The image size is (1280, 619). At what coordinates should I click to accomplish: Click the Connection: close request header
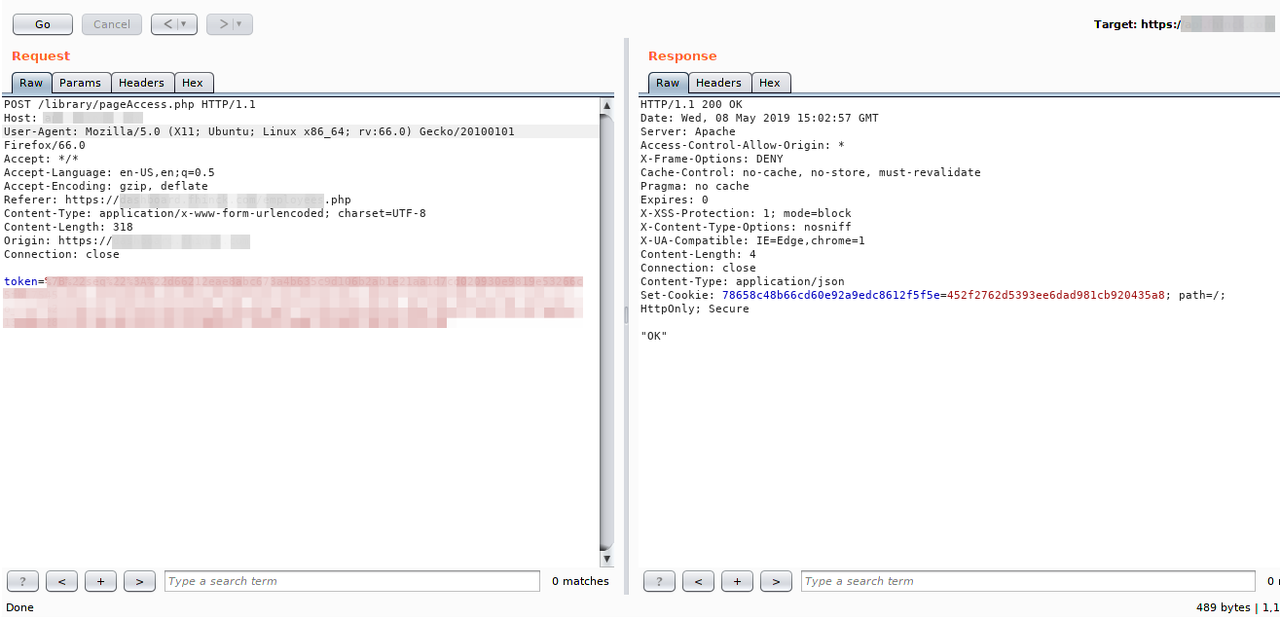point(61,254)
